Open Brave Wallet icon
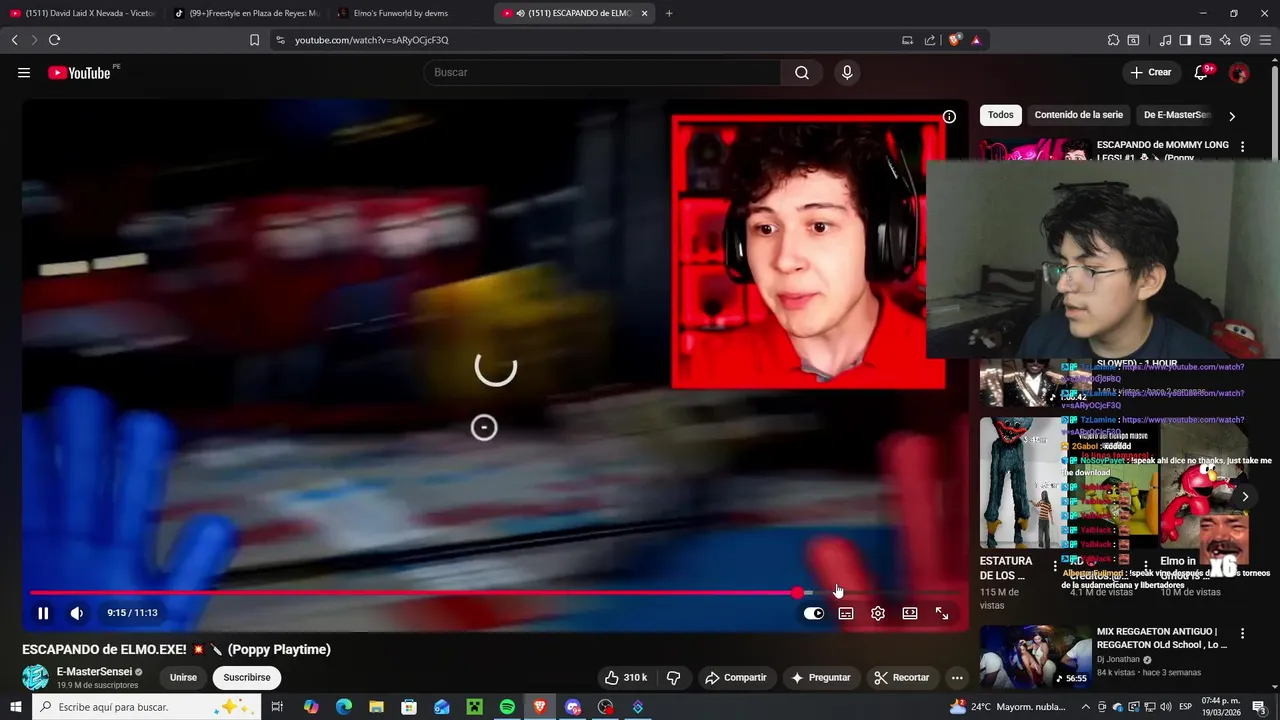 tap(1205, 40)
